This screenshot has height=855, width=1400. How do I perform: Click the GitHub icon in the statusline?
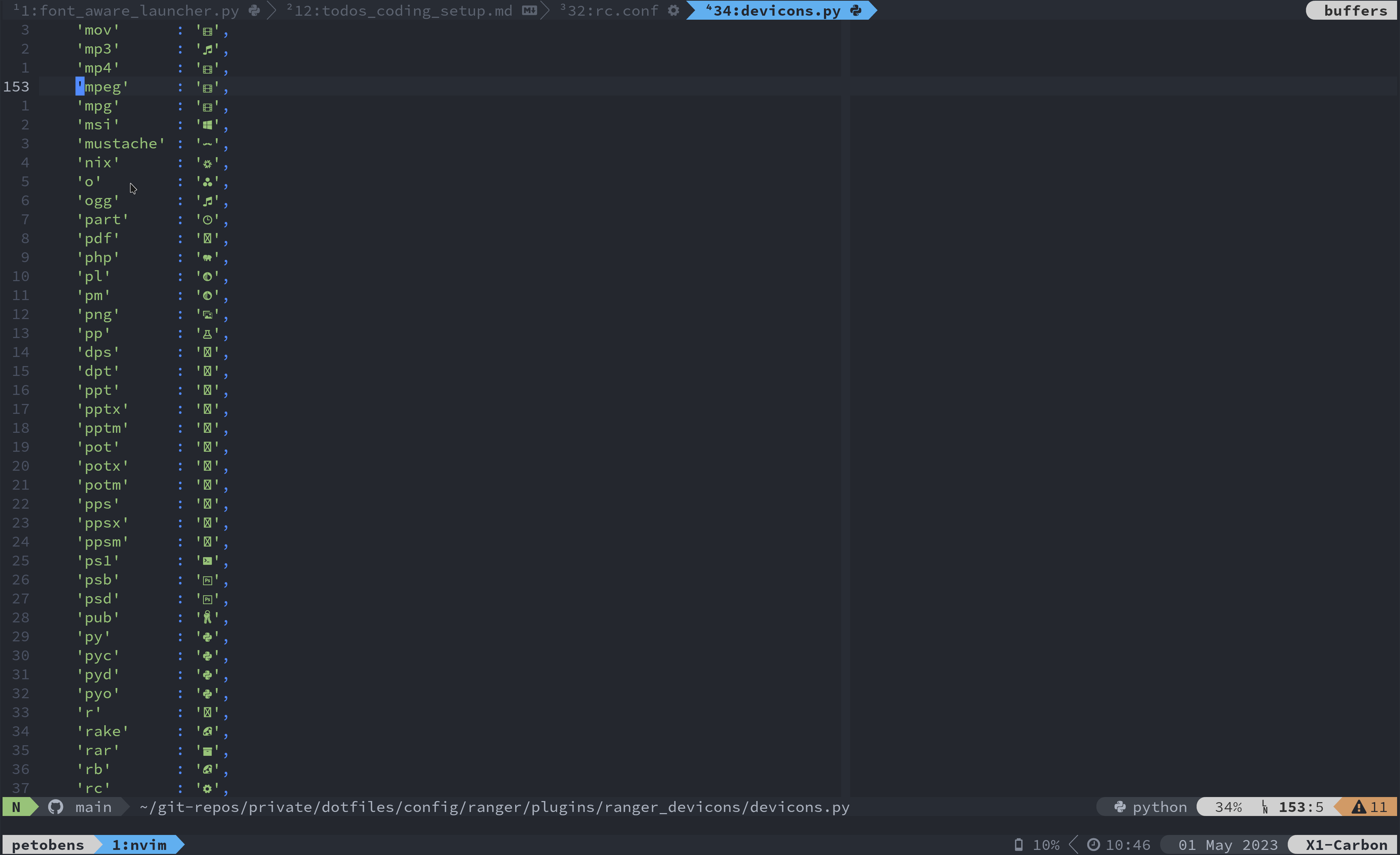(55, 807)
